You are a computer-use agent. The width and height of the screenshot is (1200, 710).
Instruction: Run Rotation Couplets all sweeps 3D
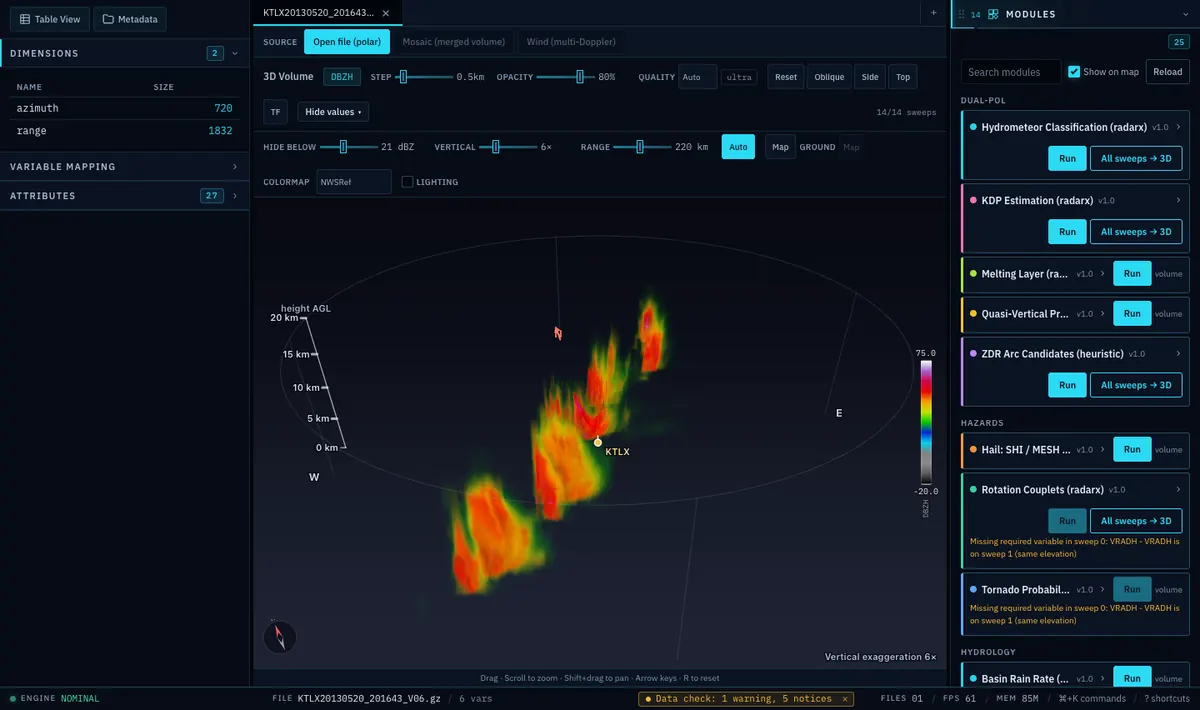1136,521
